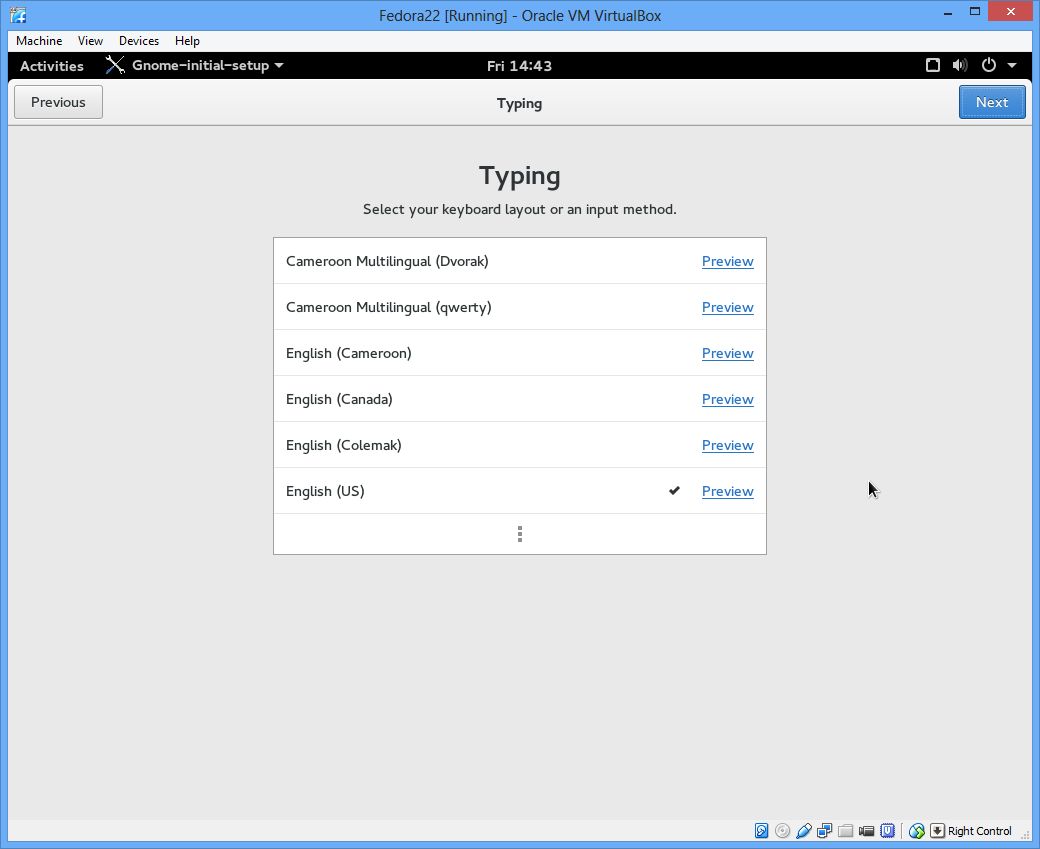Choose English (Canada) keyboard layout
This screenshot has height=849, width=1040.
pyautogui.click(x=520, y=399)
